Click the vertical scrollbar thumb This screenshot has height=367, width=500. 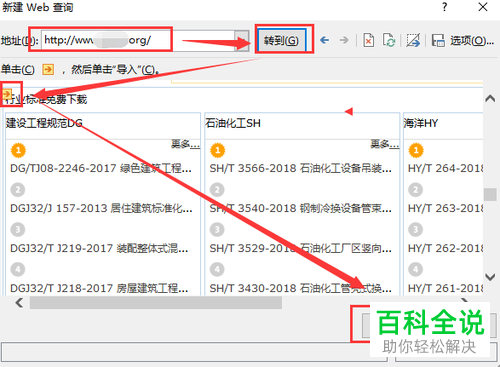[x=490, y=194]
